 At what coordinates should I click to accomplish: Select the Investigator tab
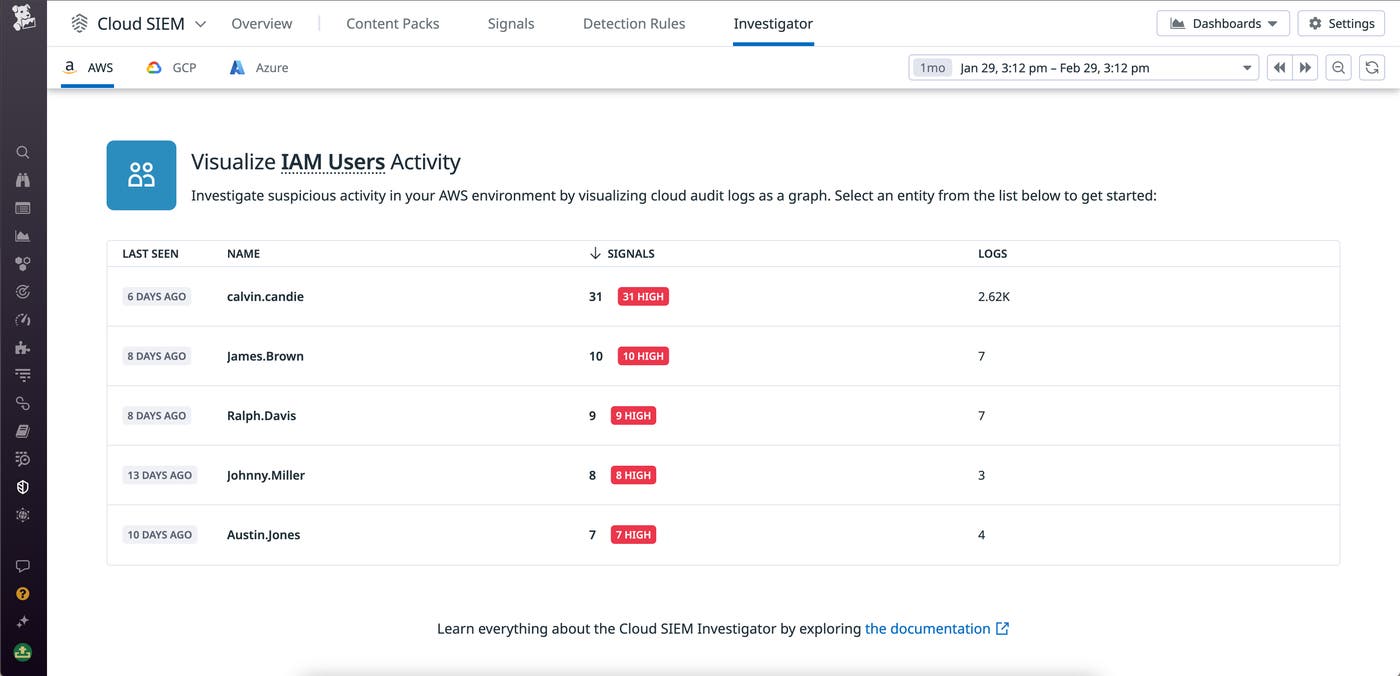(773, 23)
